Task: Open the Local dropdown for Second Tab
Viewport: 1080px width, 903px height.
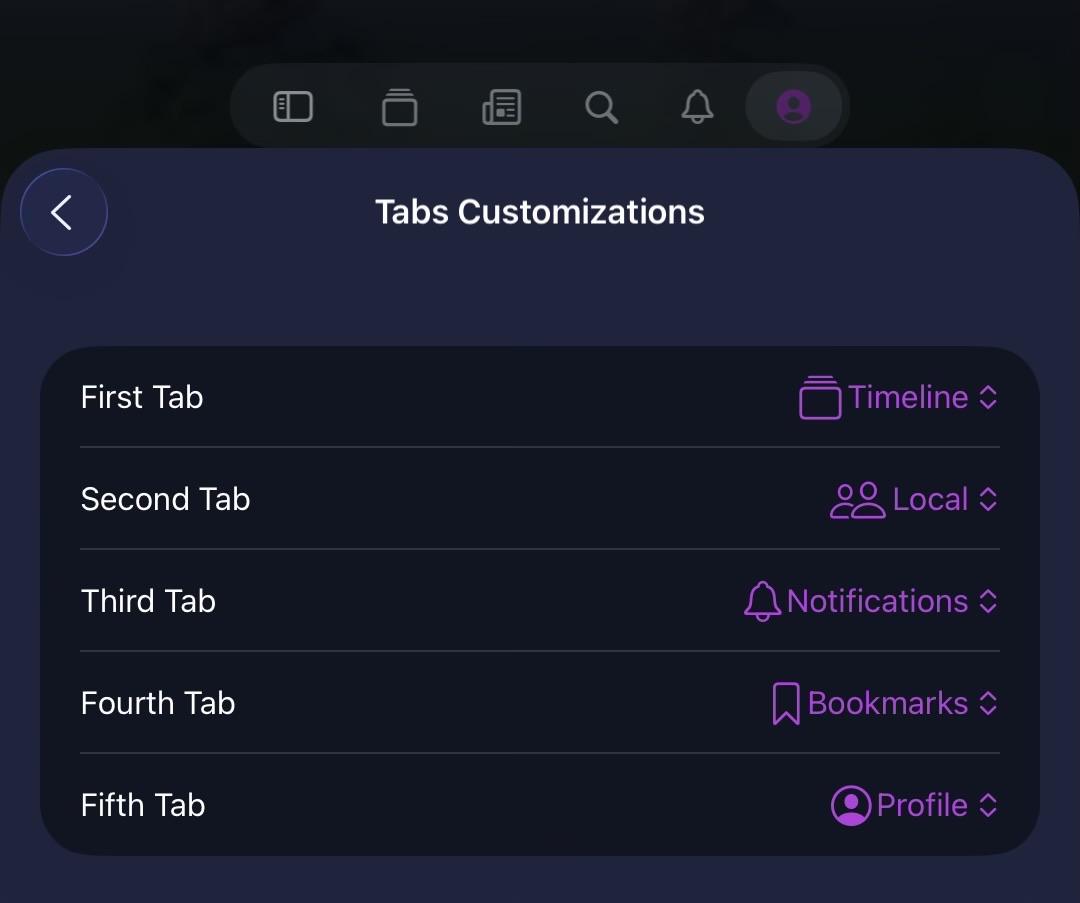Action: pos(914,499)
